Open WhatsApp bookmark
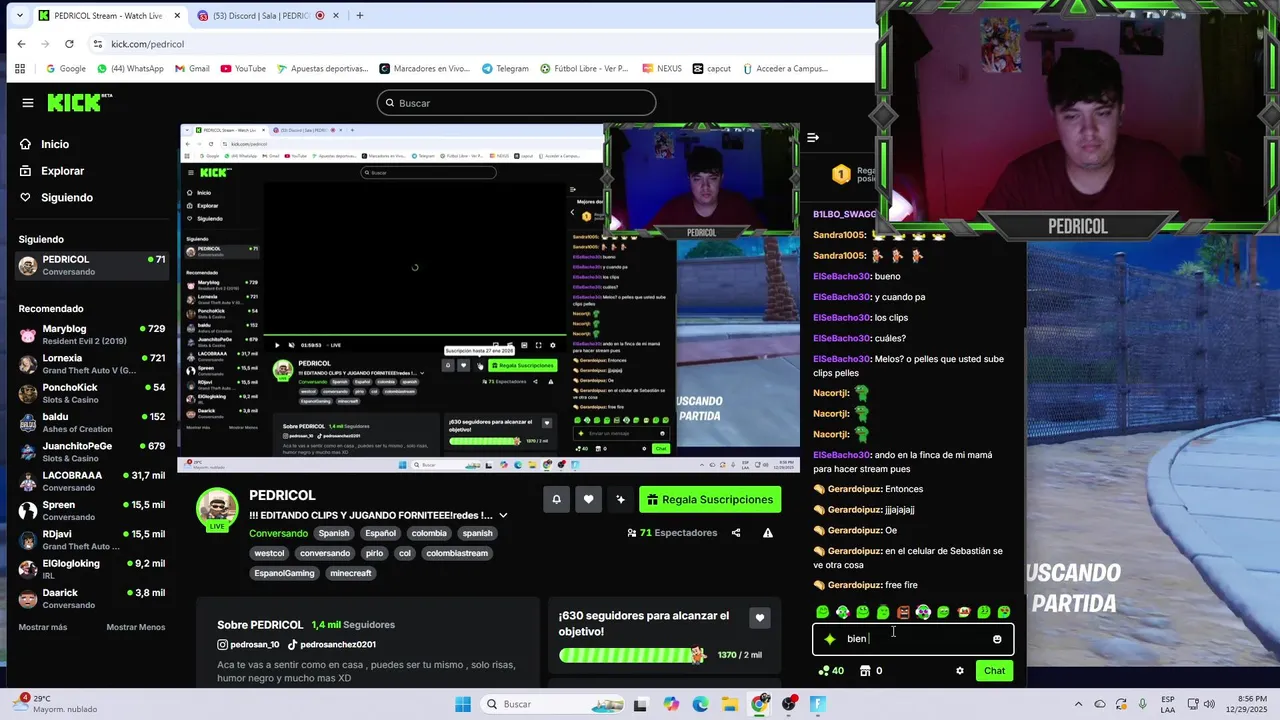Screen dimensions: 1280x720 pyautogui.click(x=130, y=69)
